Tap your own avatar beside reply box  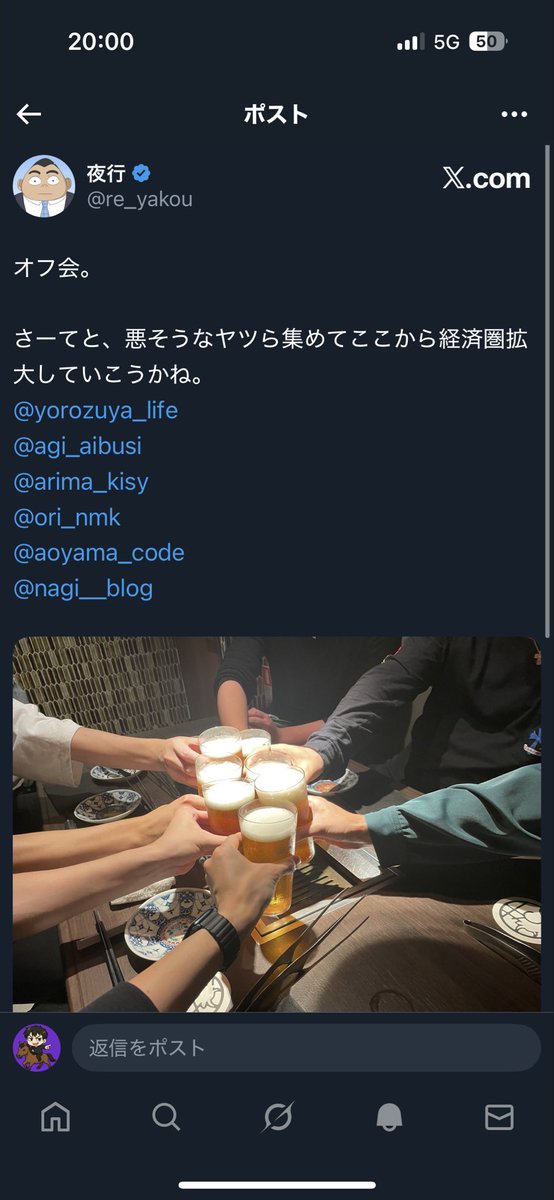point(37,1048)
